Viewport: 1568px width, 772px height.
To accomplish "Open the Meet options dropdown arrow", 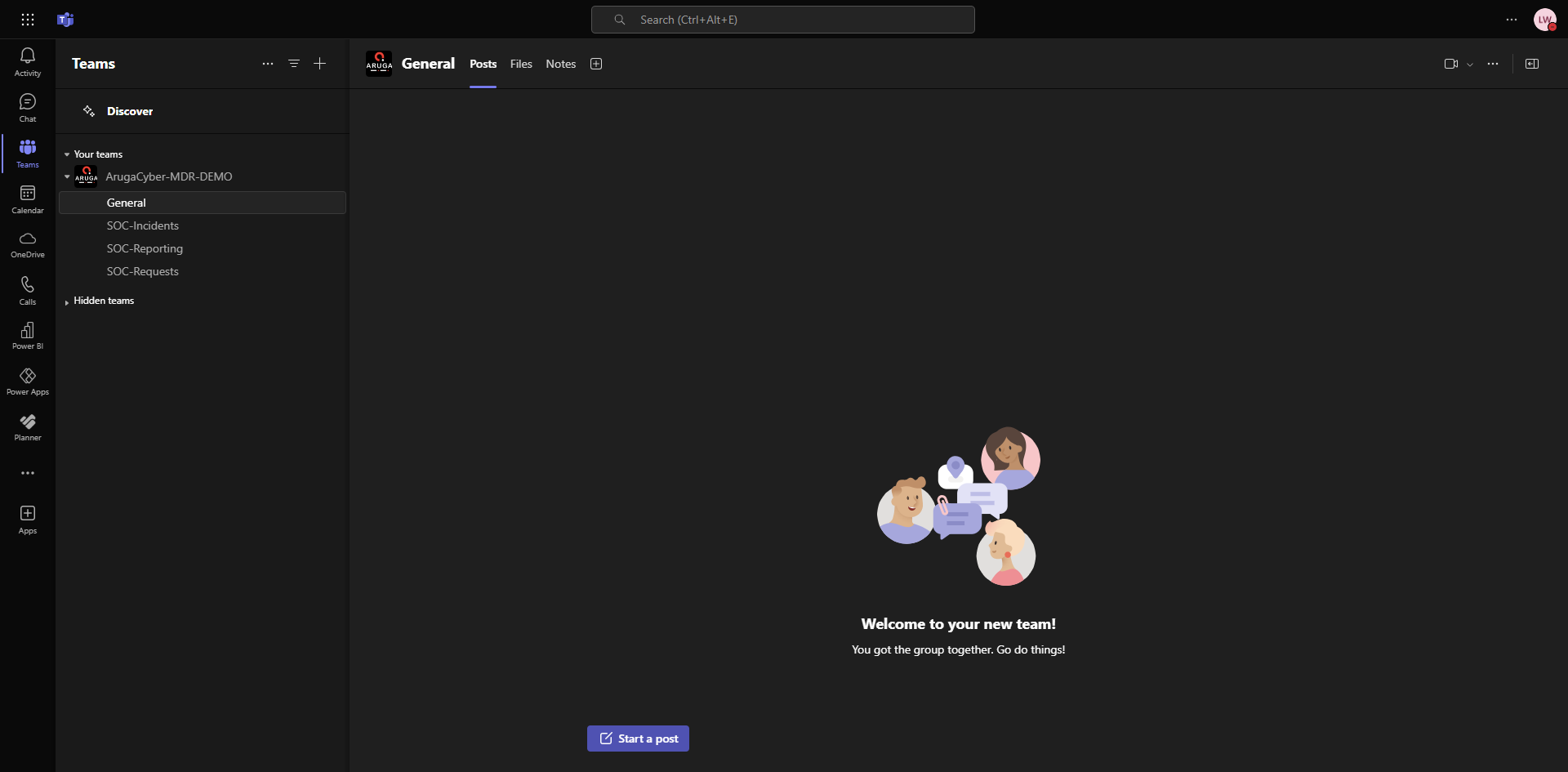I will click(x=1470, y=65).
